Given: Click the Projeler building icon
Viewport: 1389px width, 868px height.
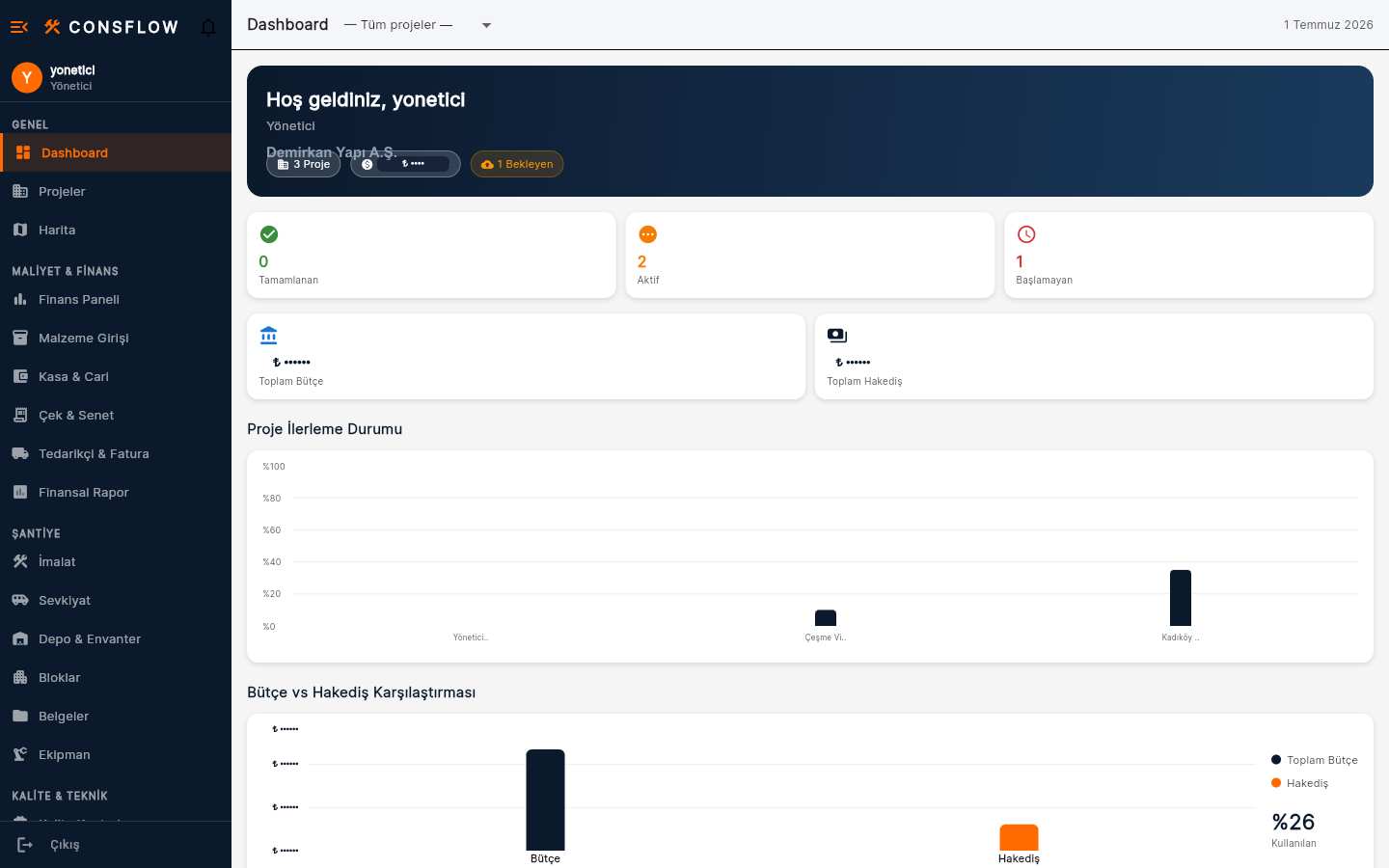Looking at the screenshot, I should point(20,191).
